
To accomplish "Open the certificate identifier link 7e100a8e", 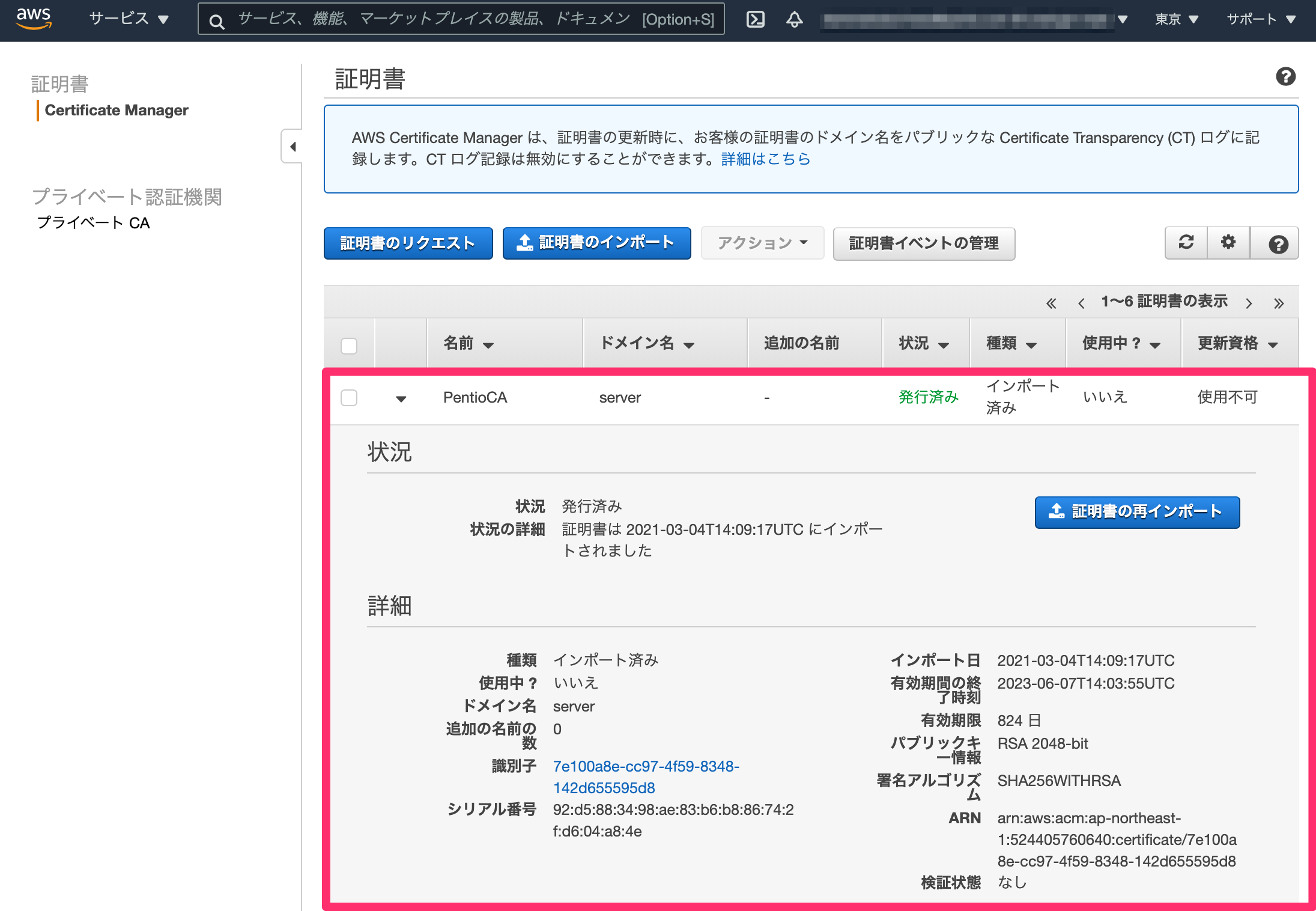I will point(646,777).
